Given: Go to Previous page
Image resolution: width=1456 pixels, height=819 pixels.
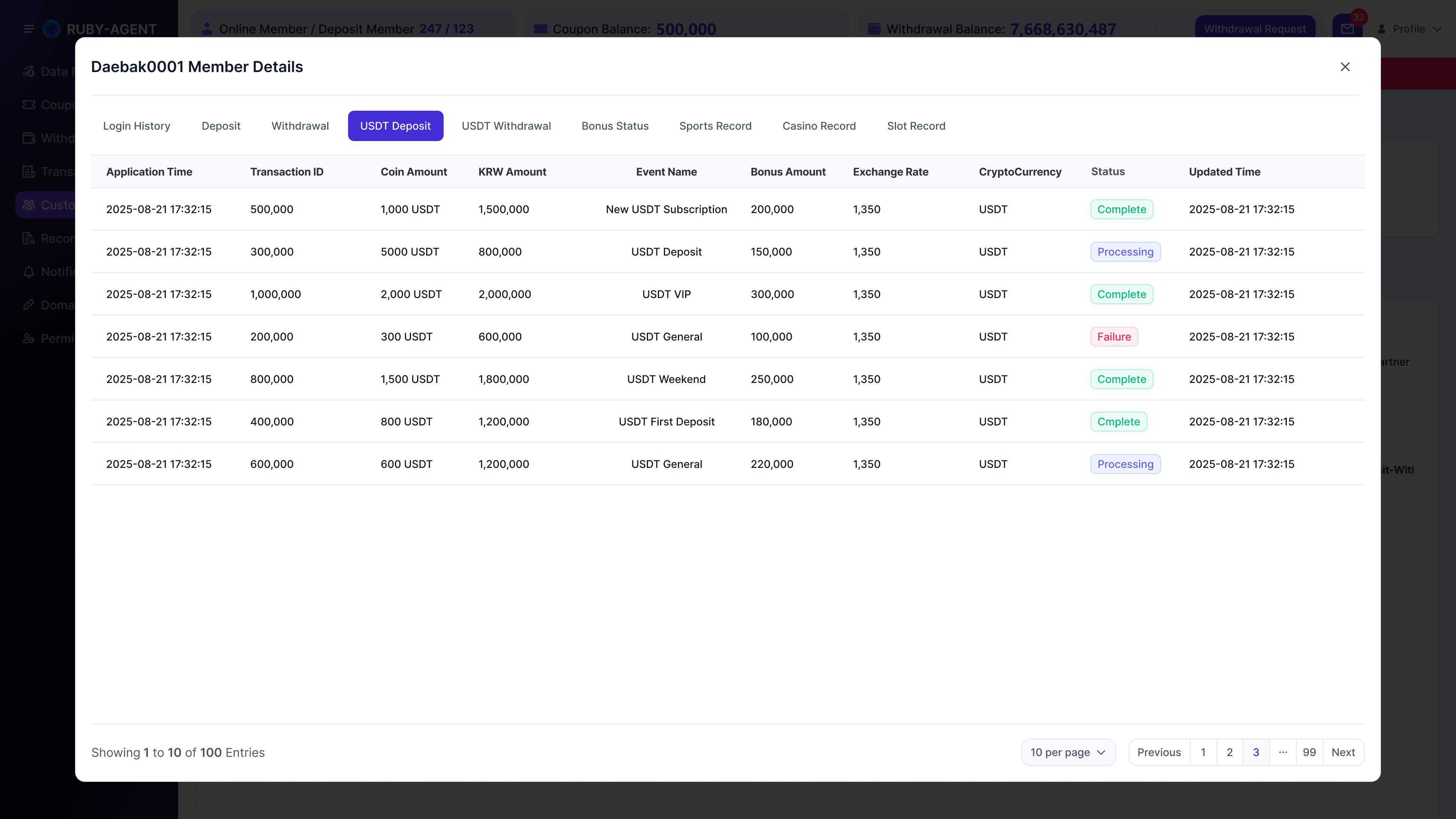Looking at the screenshot, I should 1159,752.
